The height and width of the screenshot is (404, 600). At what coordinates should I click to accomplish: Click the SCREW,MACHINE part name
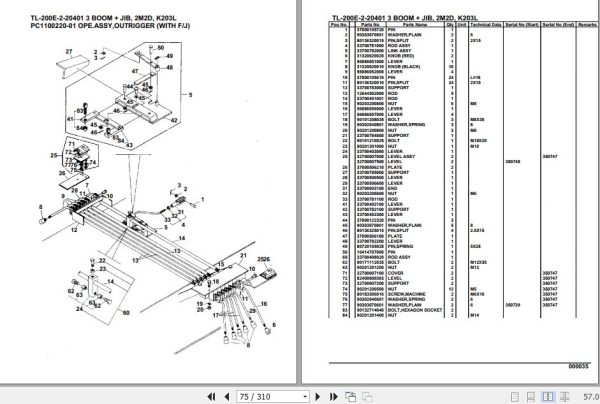point(406,294)
